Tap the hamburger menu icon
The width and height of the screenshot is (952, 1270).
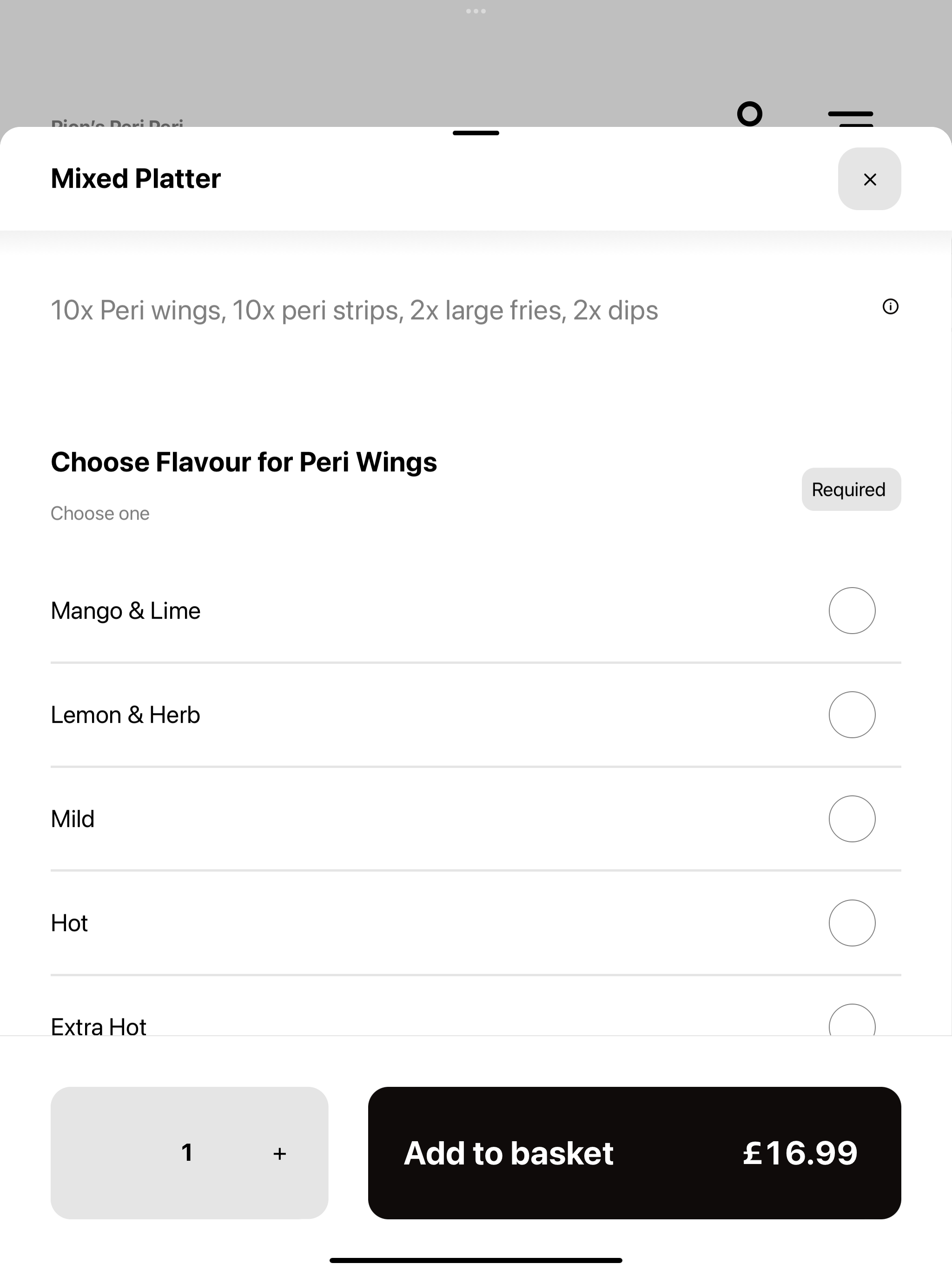coord(851,118)
